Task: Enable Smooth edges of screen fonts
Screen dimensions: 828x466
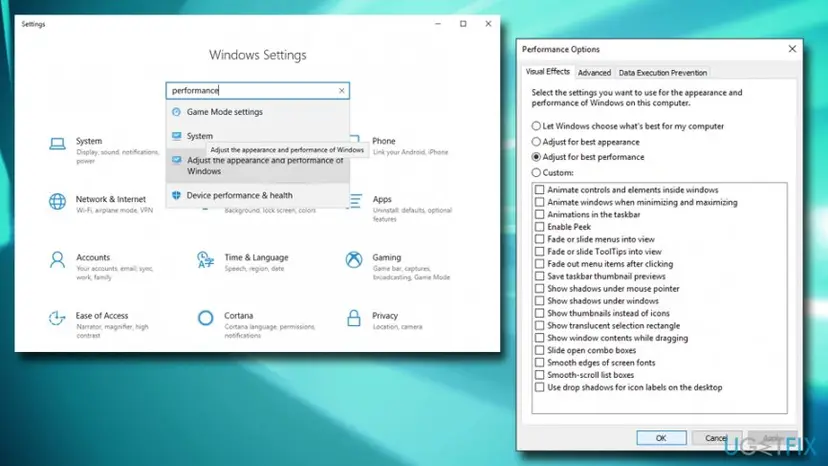Action: [539, 362]
